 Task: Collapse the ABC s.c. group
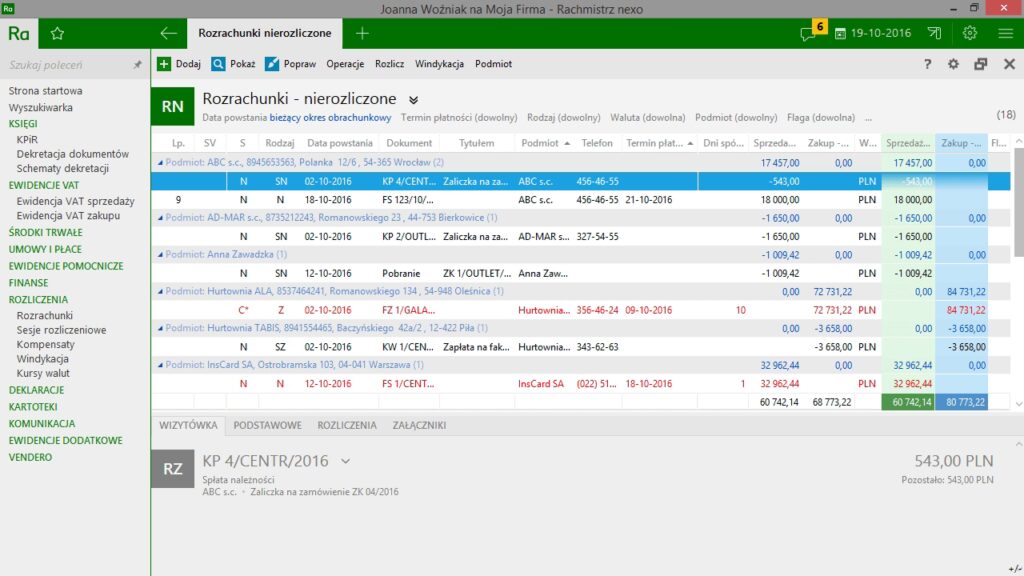[x=160, y=162]
